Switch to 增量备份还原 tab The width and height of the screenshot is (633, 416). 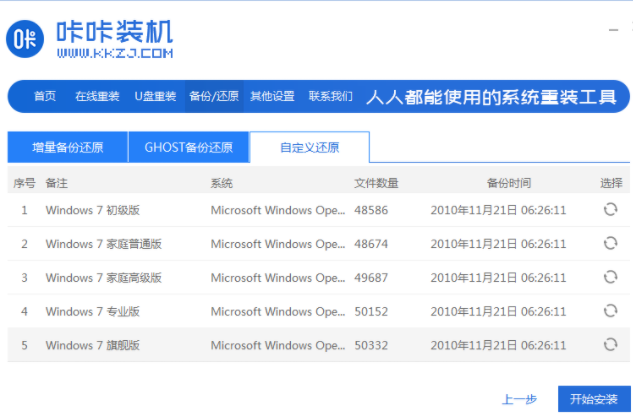tap(67, 147)
